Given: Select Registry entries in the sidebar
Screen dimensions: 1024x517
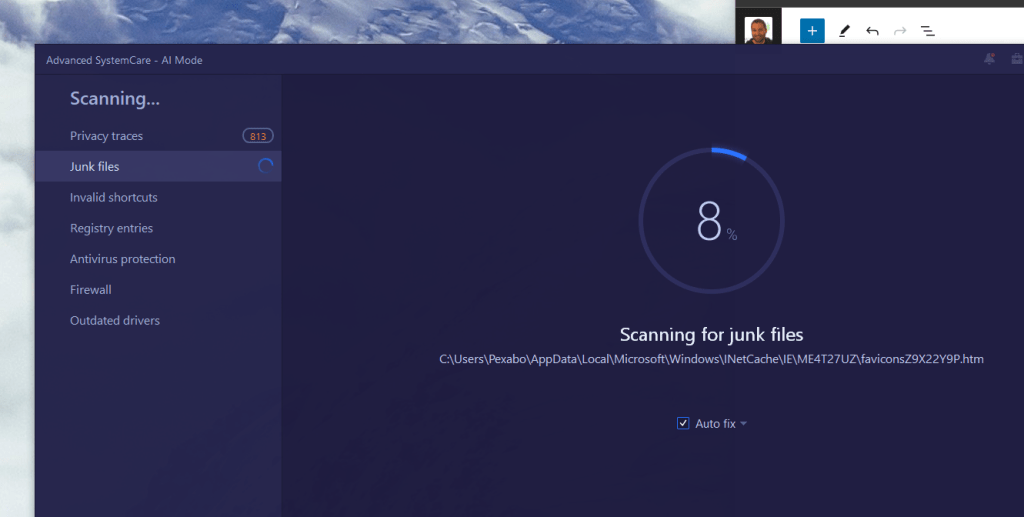Looking at the screenshot, I should click(x=158, y=228).
